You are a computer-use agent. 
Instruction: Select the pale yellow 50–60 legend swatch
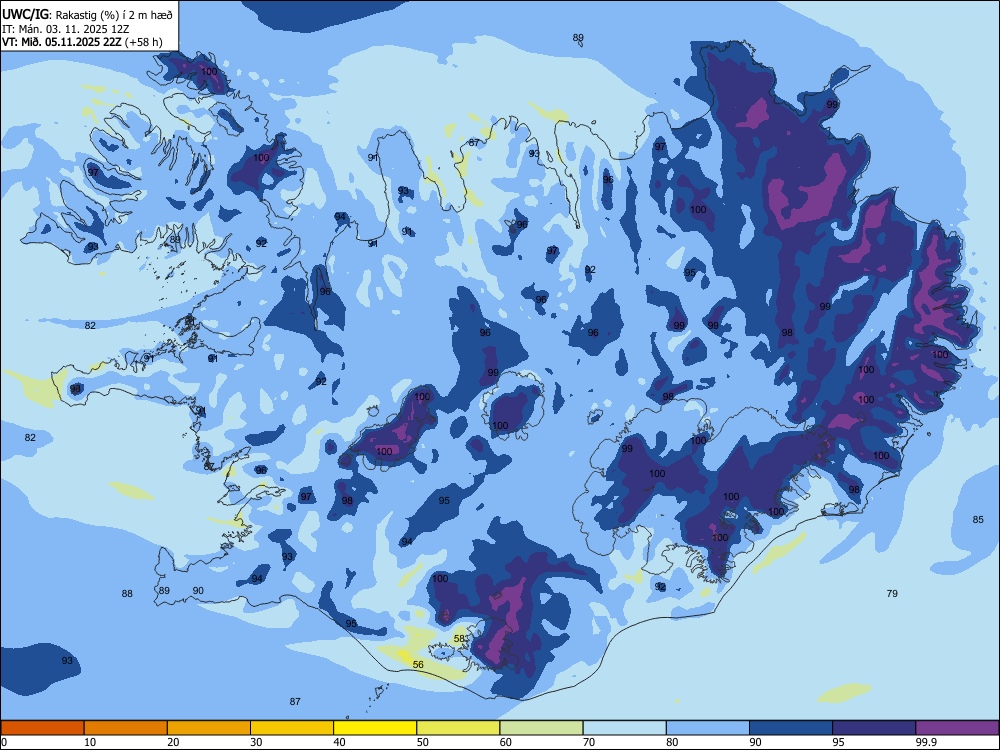(458, 728)
